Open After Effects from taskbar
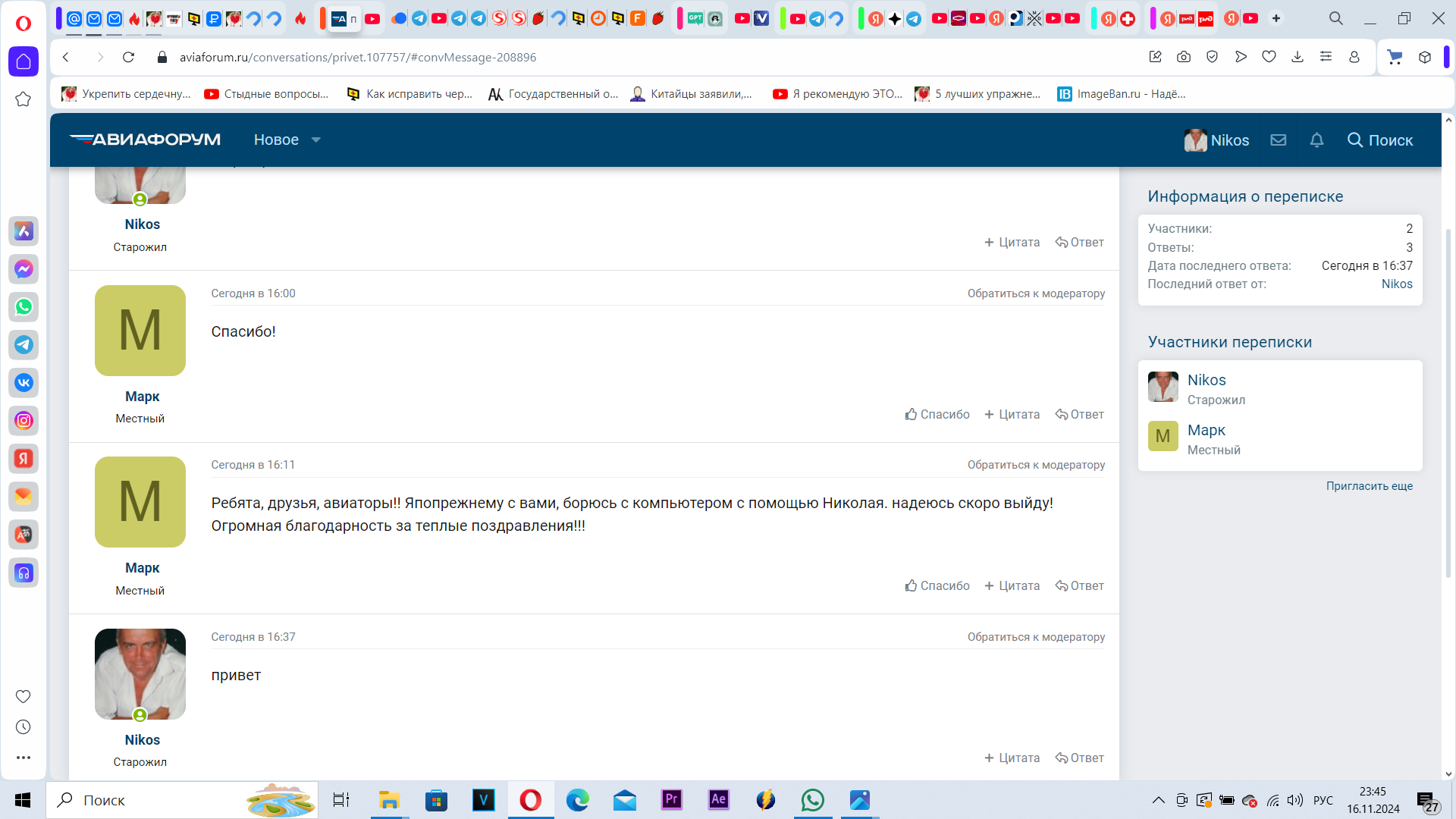The height and width of the screenshot is (819, 1456). 718,800
